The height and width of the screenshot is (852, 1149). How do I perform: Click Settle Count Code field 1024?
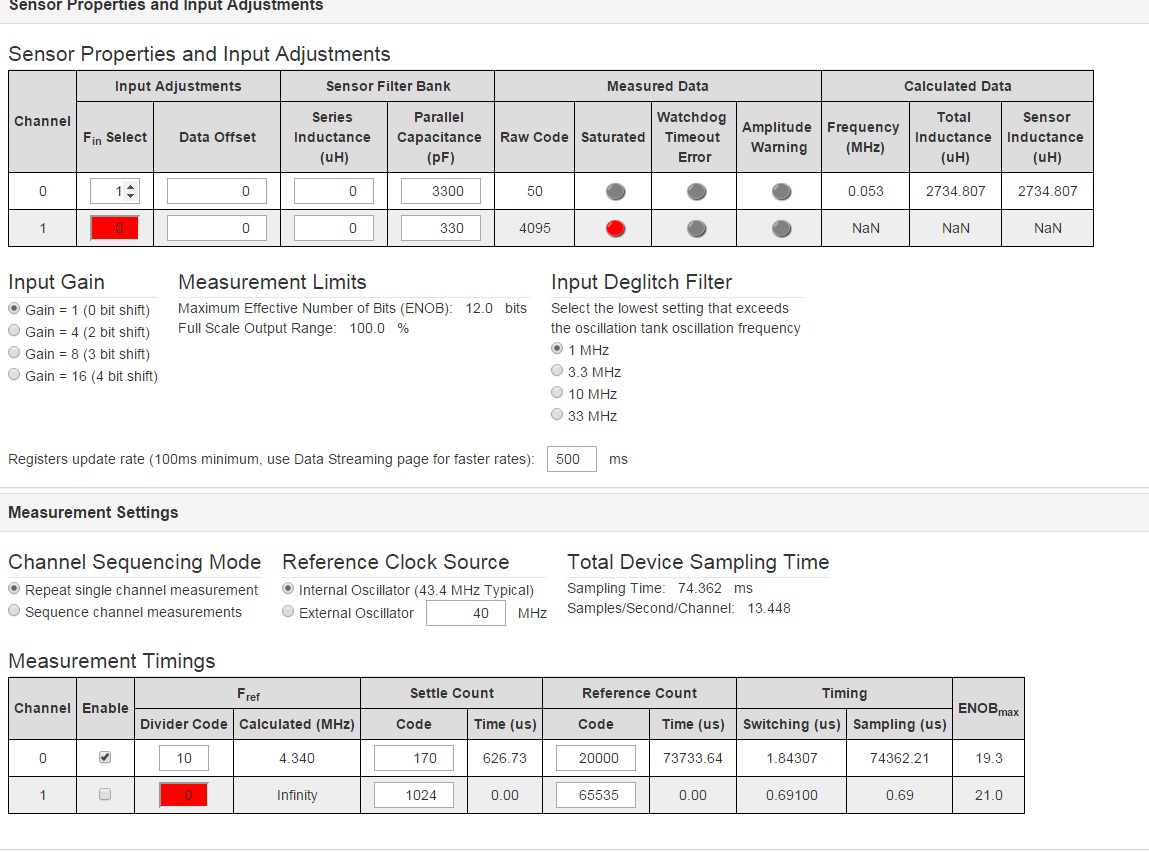[414, 795]
